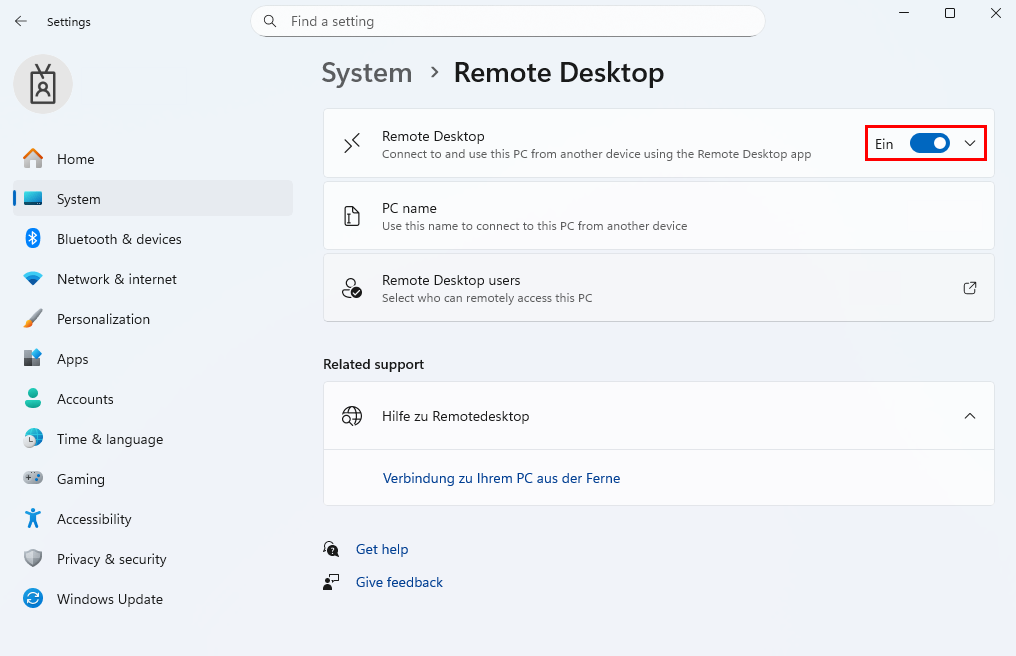Select Time & language category
1016x656 pixels.
pos(109,439)
